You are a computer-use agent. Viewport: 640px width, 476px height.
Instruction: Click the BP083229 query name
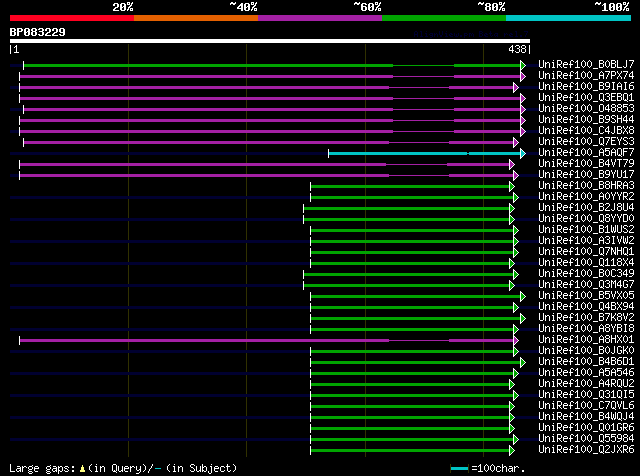[38, 32]
